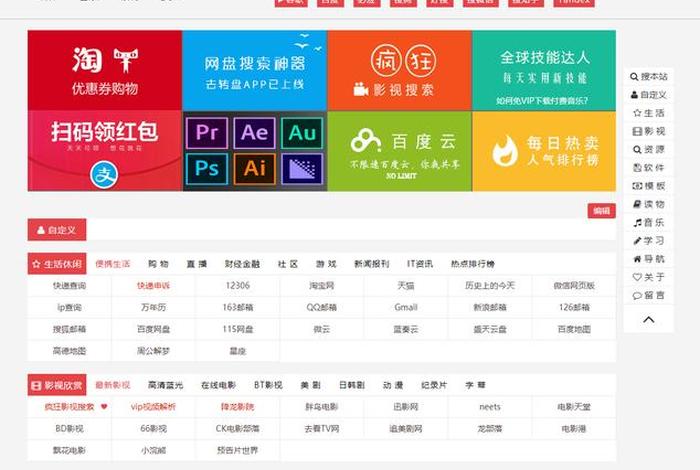700x470 pixels.
Task: Open the 百度网盘 link
Action: pos(153,329)
